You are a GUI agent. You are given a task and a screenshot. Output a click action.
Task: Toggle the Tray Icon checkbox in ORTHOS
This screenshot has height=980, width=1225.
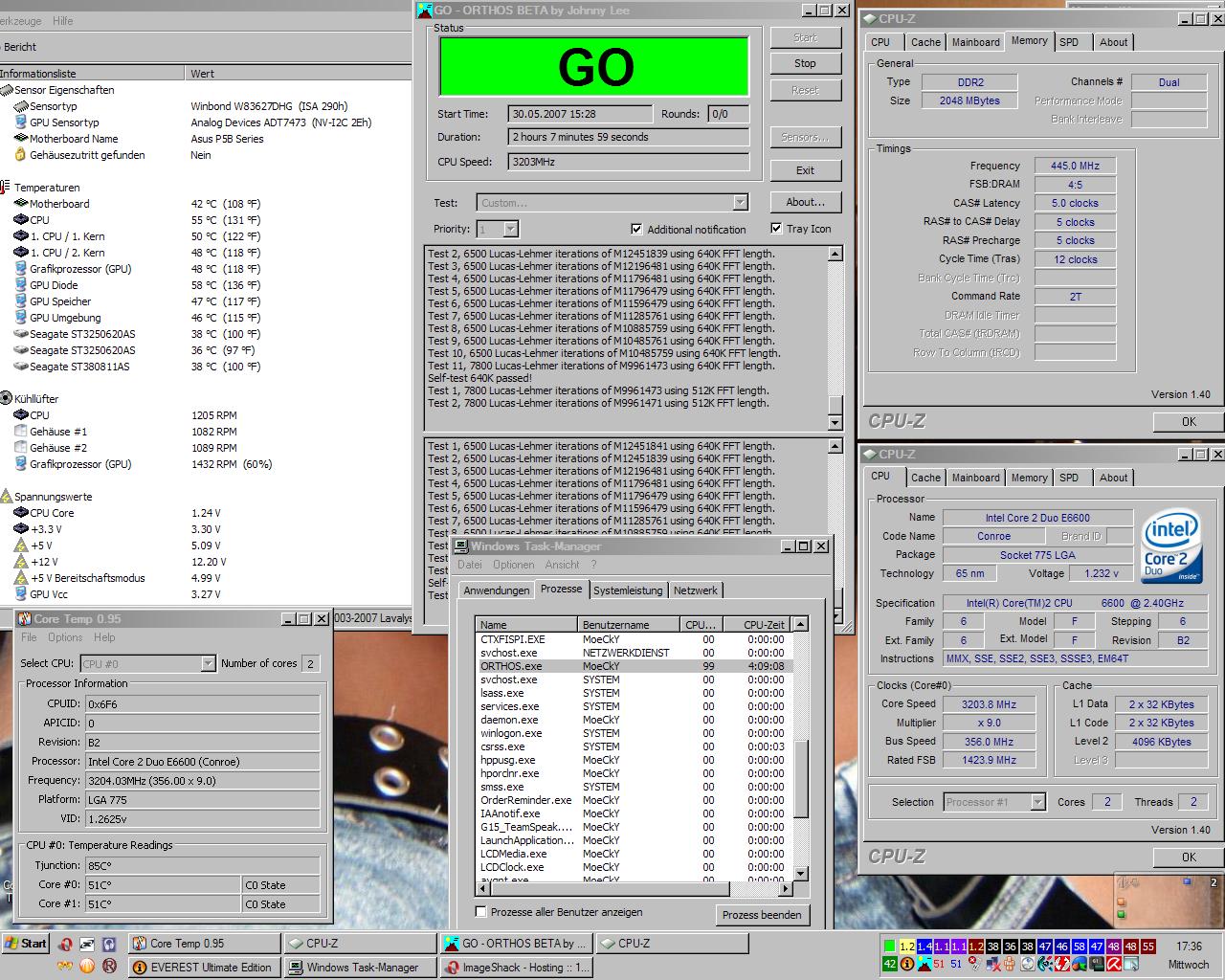pos(776,228)
